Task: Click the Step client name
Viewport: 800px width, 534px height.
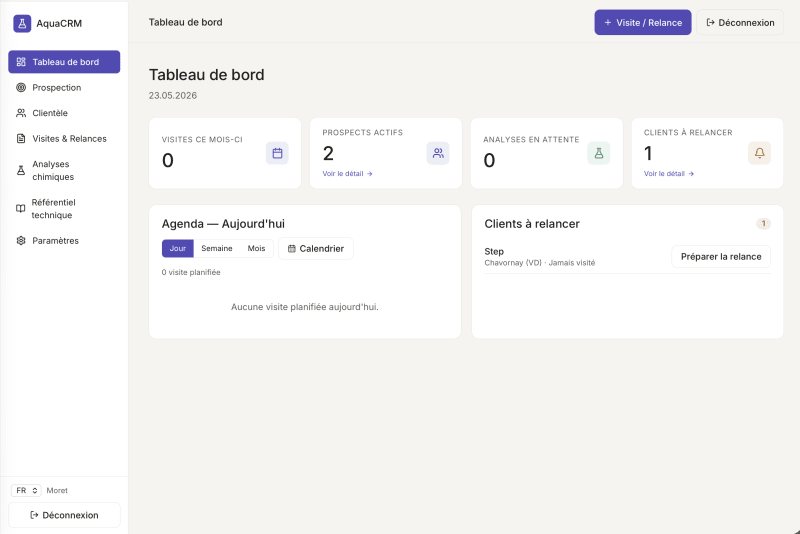Action: [x=494, y=251]
